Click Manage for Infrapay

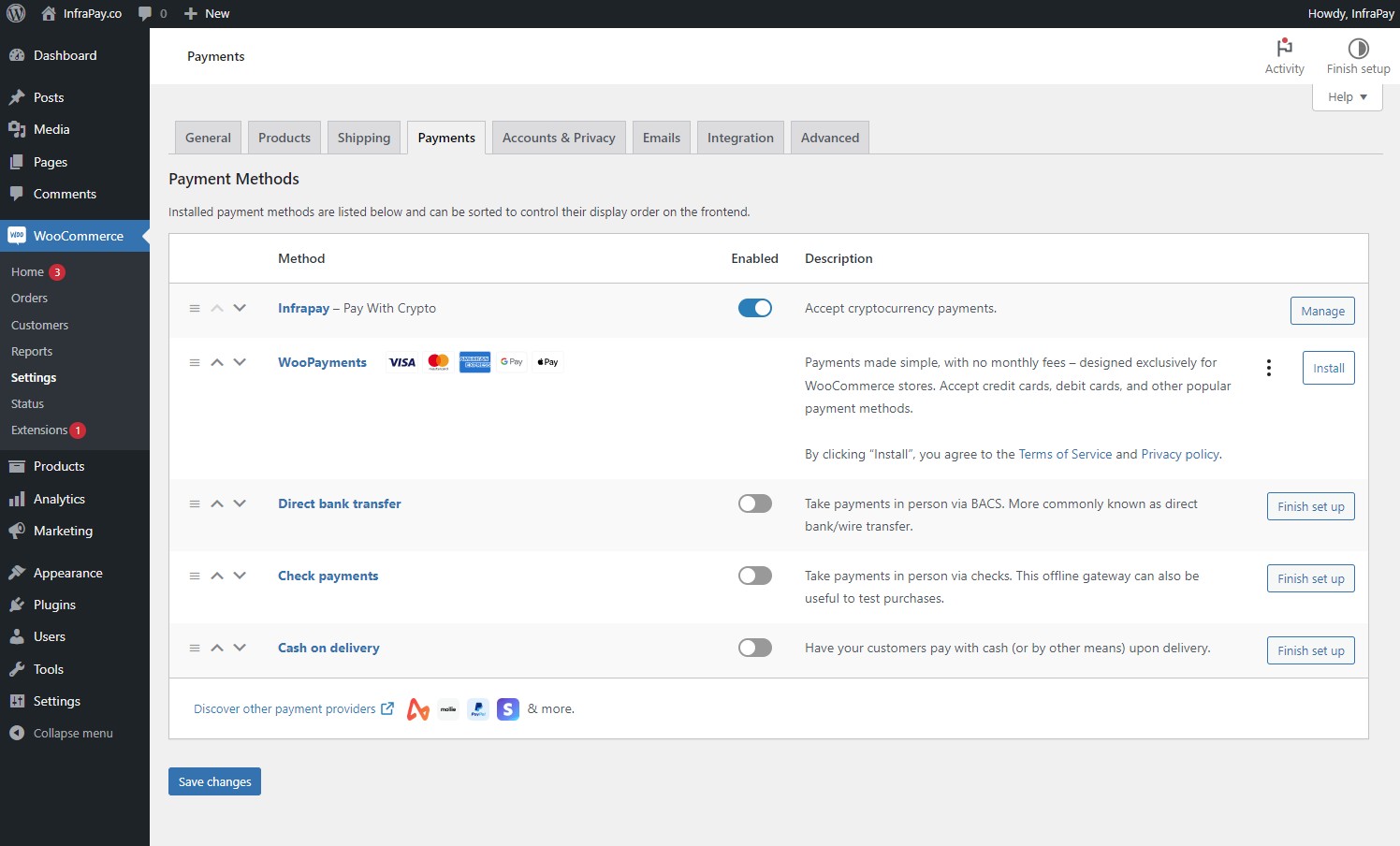coord(1322,311)
